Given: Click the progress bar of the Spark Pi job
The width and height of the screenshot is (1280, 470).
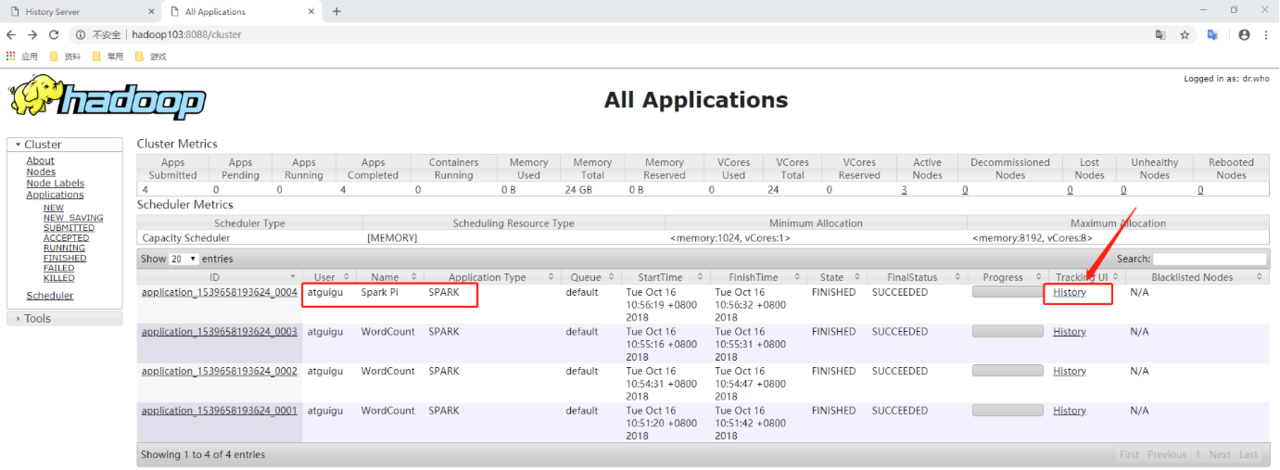Looking at the screenshot, I should (1007, 292).
